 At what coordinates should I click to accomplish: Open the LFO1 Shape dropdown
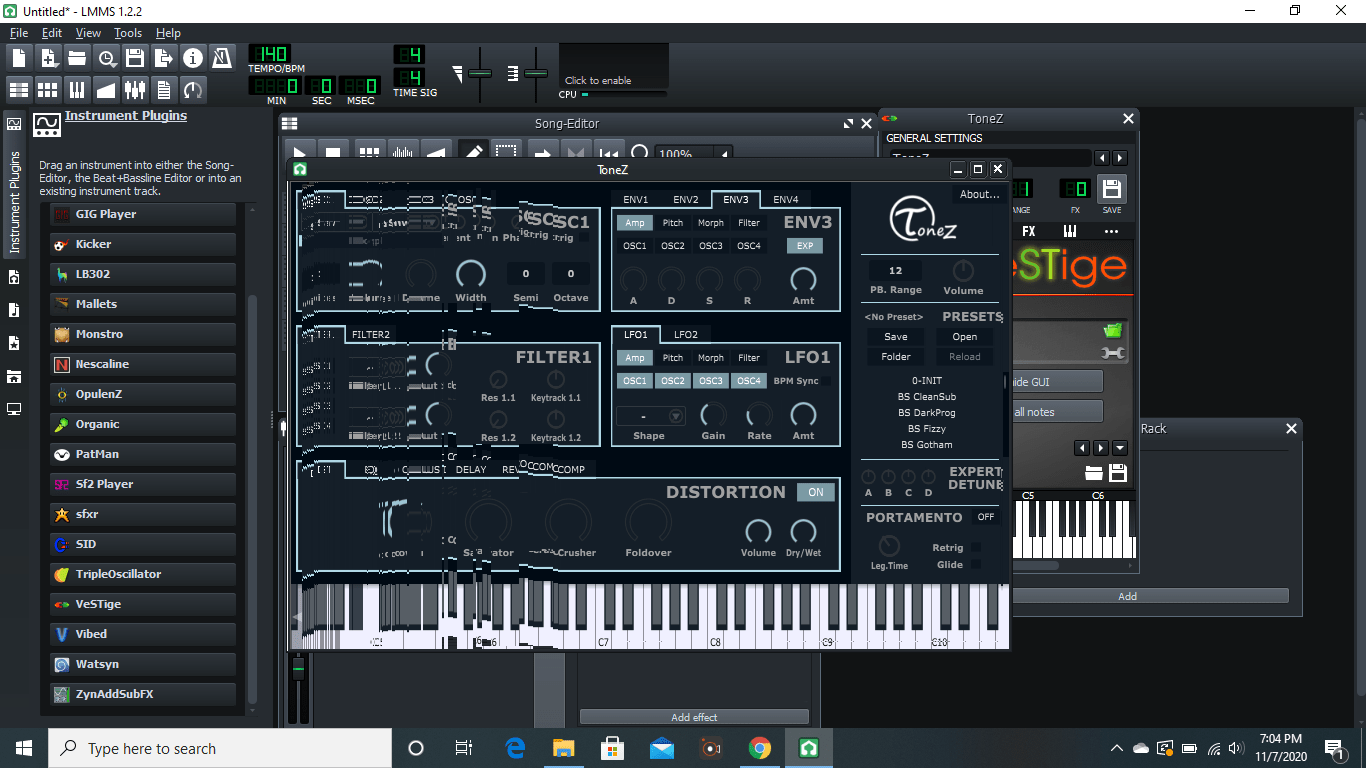(650, 416)
